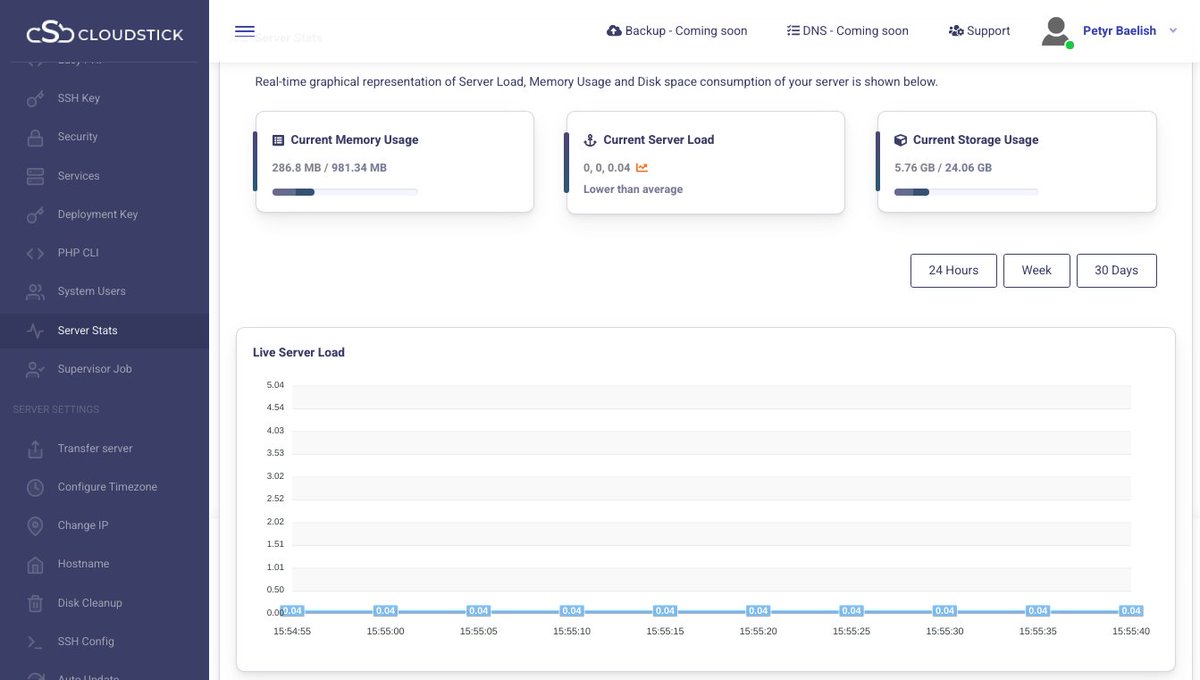Click the SSH Key sidebar icon

(x=35, y=98)
